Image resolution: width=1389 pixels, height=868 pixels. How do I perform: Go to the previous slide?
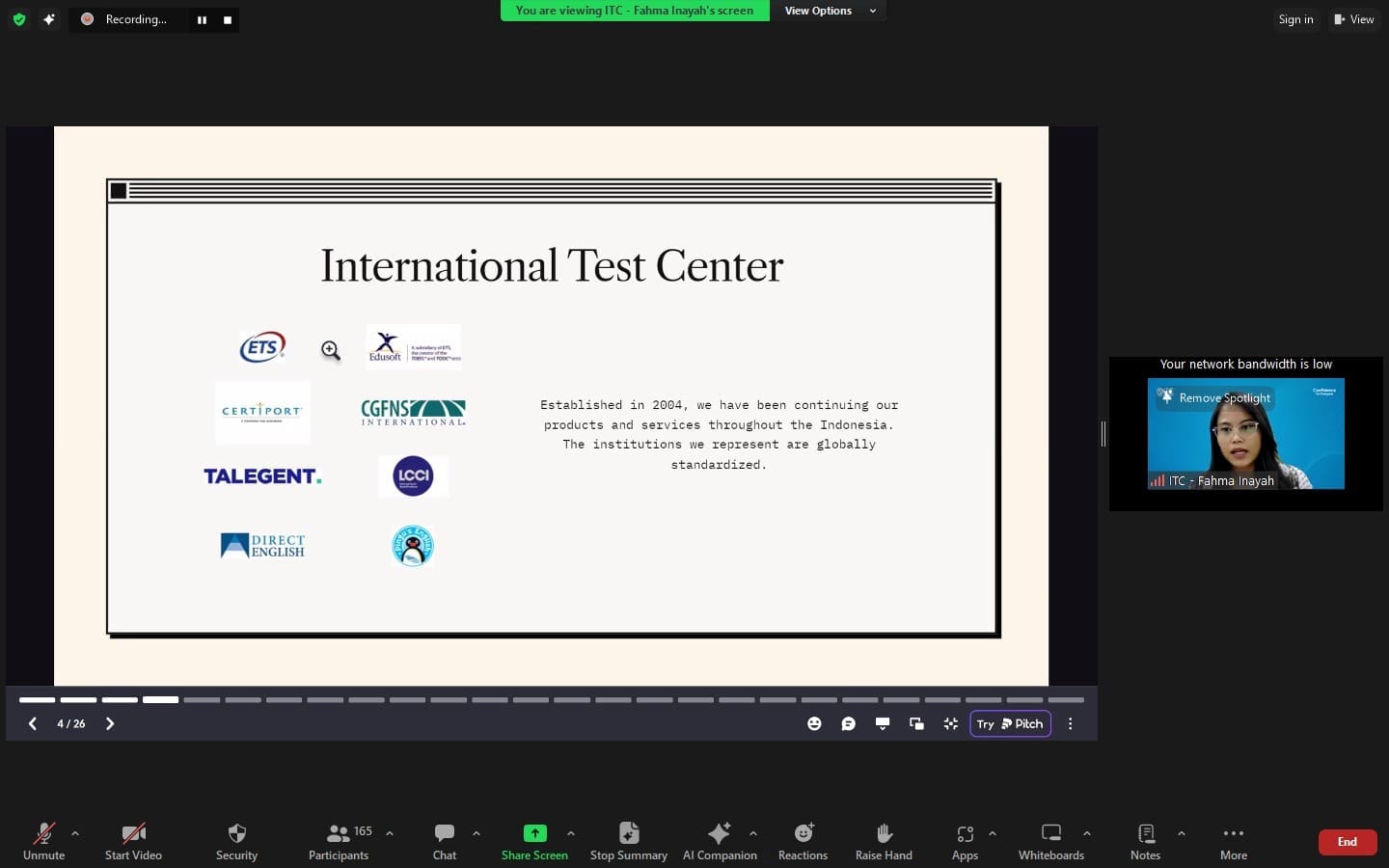click(33, 723)
